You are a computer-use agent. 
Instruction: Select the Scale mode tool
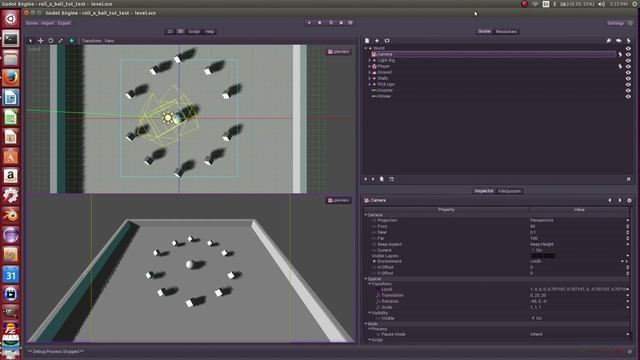tap(61, 41)
